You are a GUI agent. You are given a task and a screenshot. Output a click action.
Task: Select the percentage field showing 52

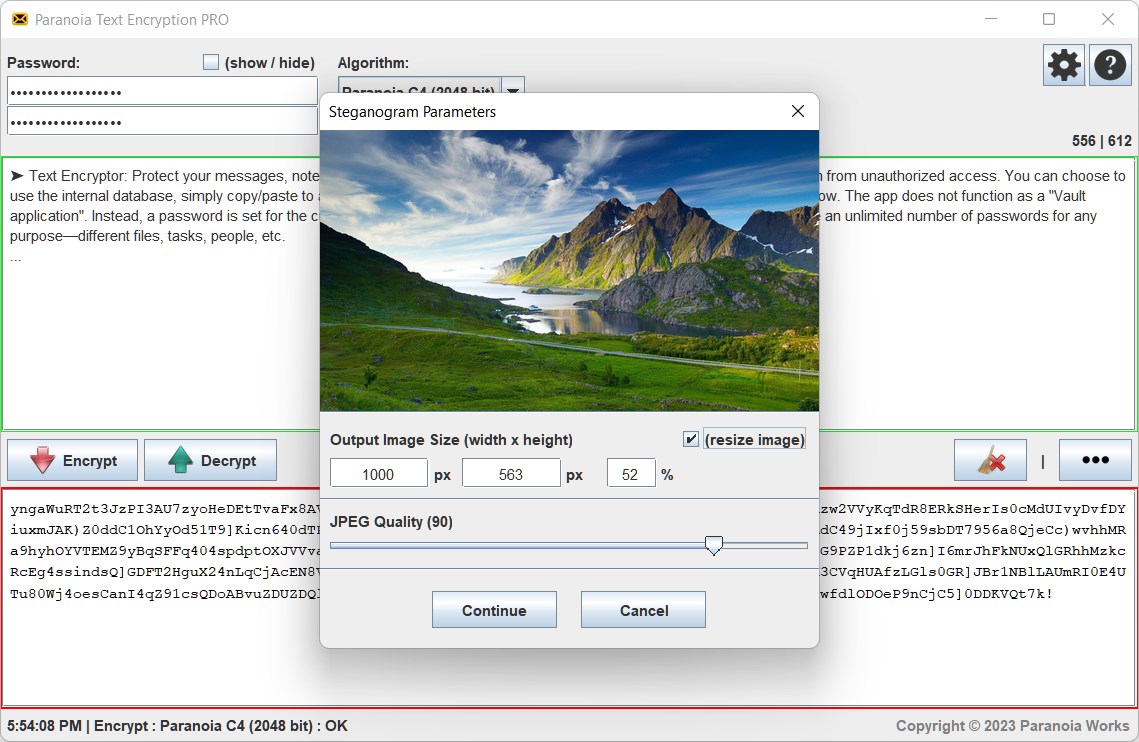[630, 472]
